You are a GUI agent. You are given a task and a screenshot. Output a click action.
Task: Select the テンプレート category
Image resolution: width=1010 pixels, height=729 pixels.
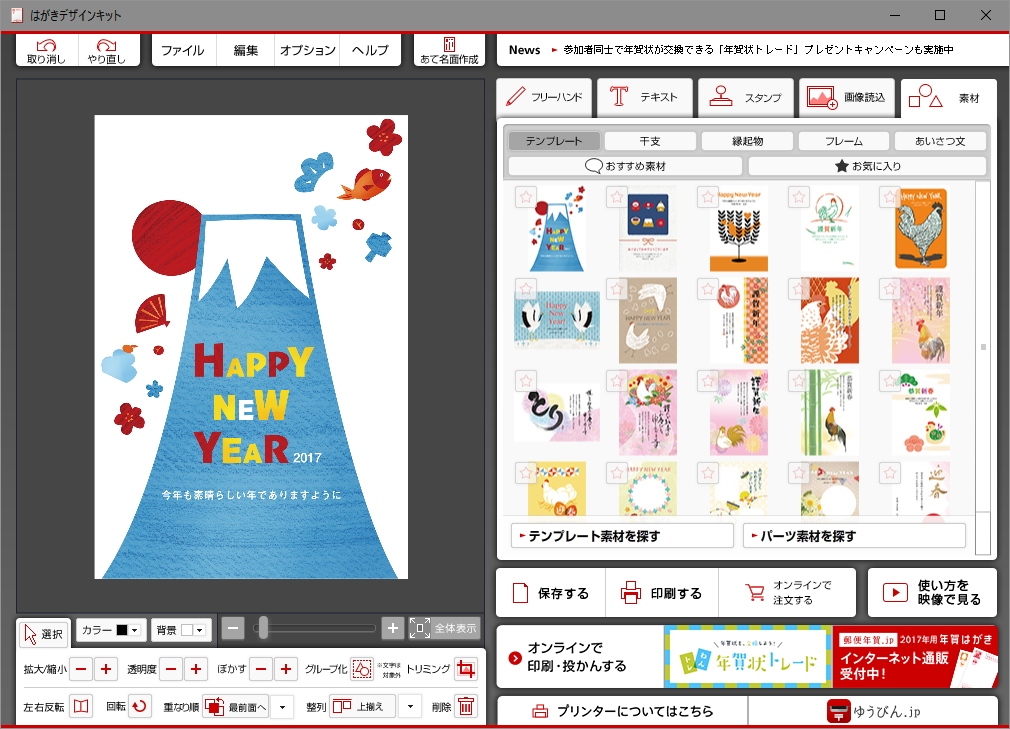(x=554, y=141)
